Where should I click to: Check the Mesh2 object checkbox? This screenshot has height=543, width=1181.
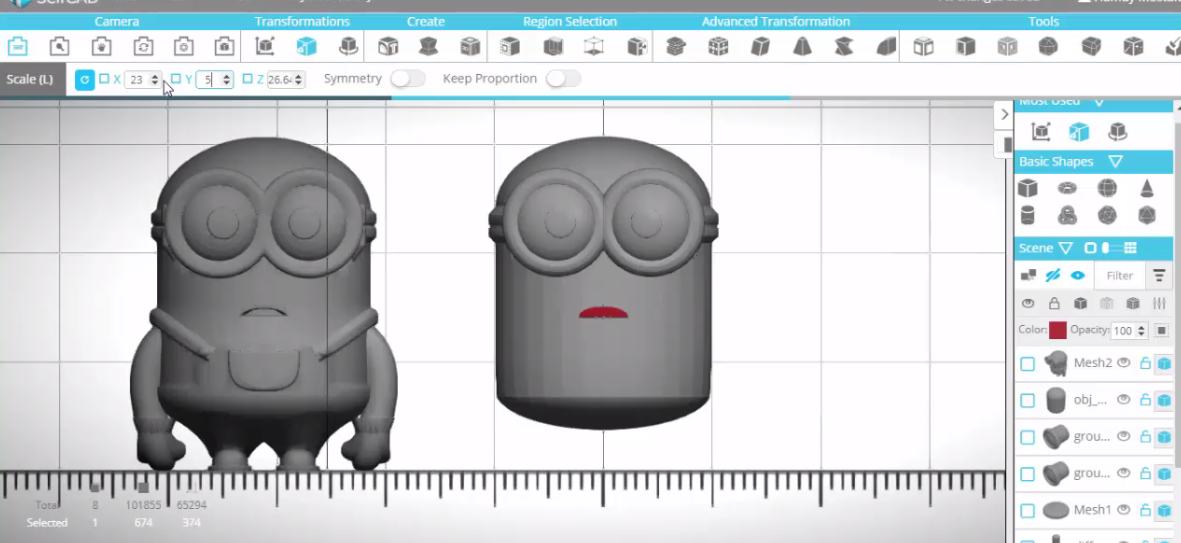point(1027,365)
